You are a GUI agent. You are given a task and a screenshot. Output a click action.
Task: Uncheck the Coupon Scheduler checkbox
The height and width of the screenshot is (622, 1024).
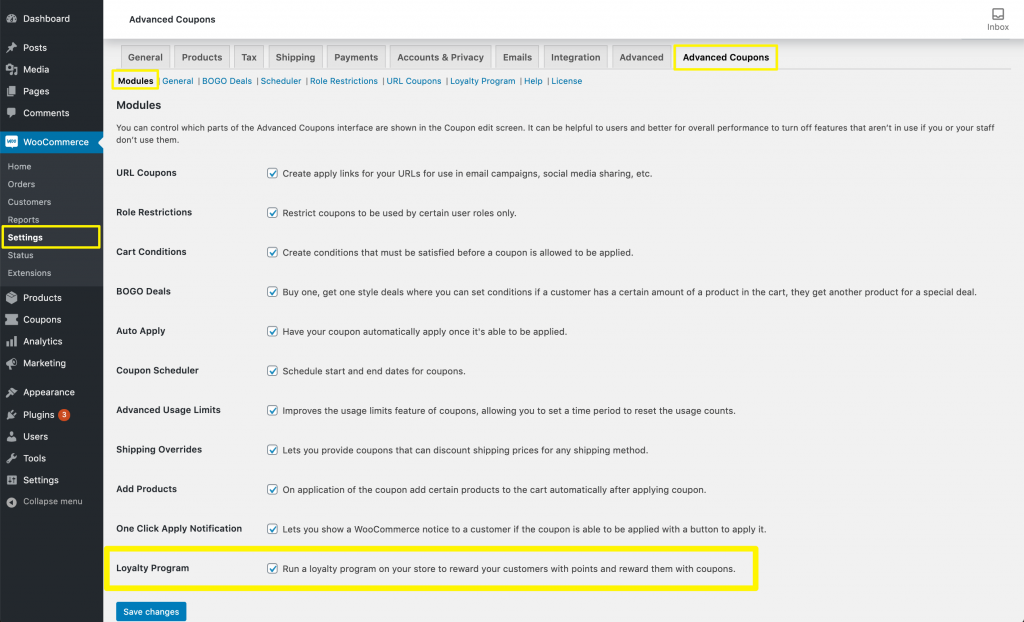(272, 371)
